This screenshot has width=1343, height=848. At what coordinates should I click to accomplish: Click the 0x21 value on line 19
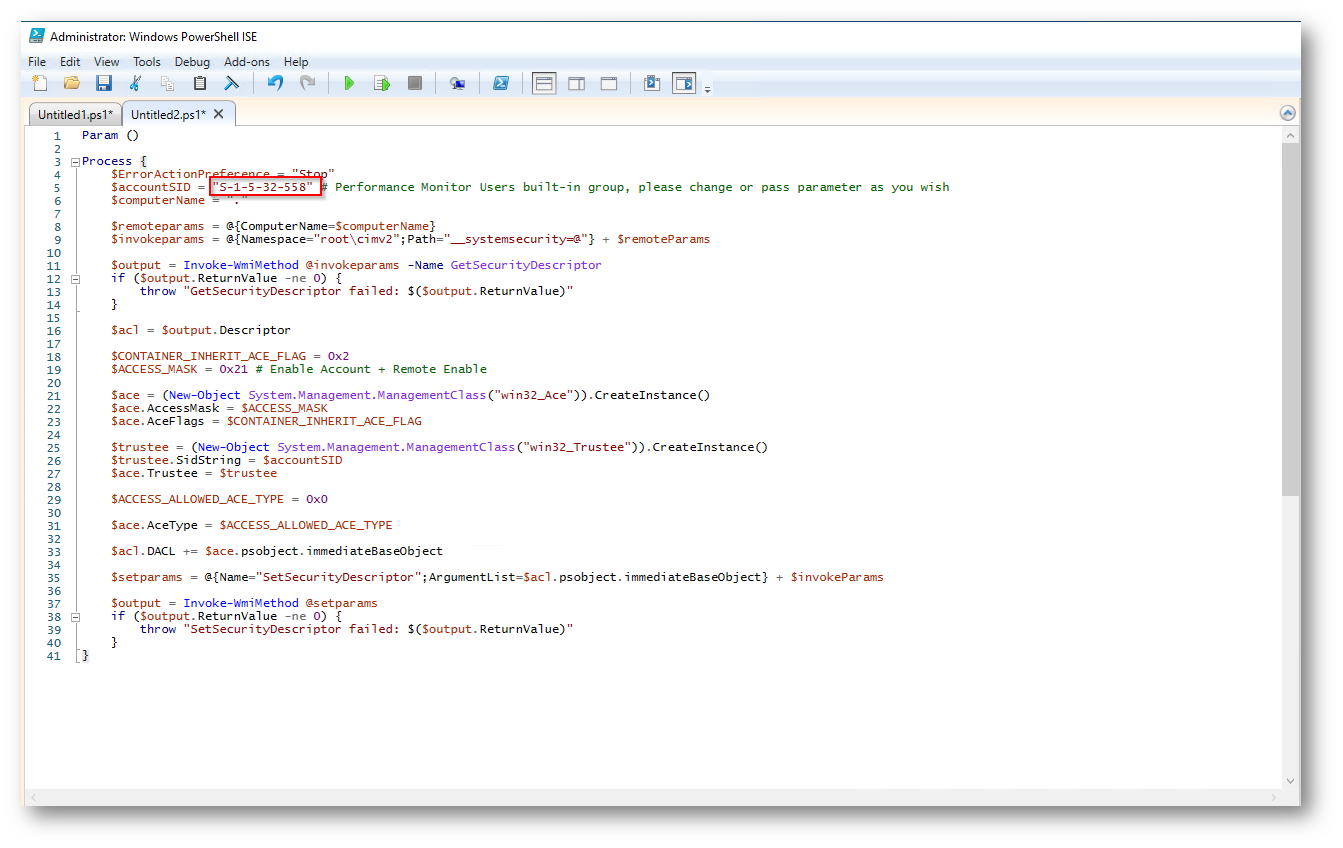[234, 369]
